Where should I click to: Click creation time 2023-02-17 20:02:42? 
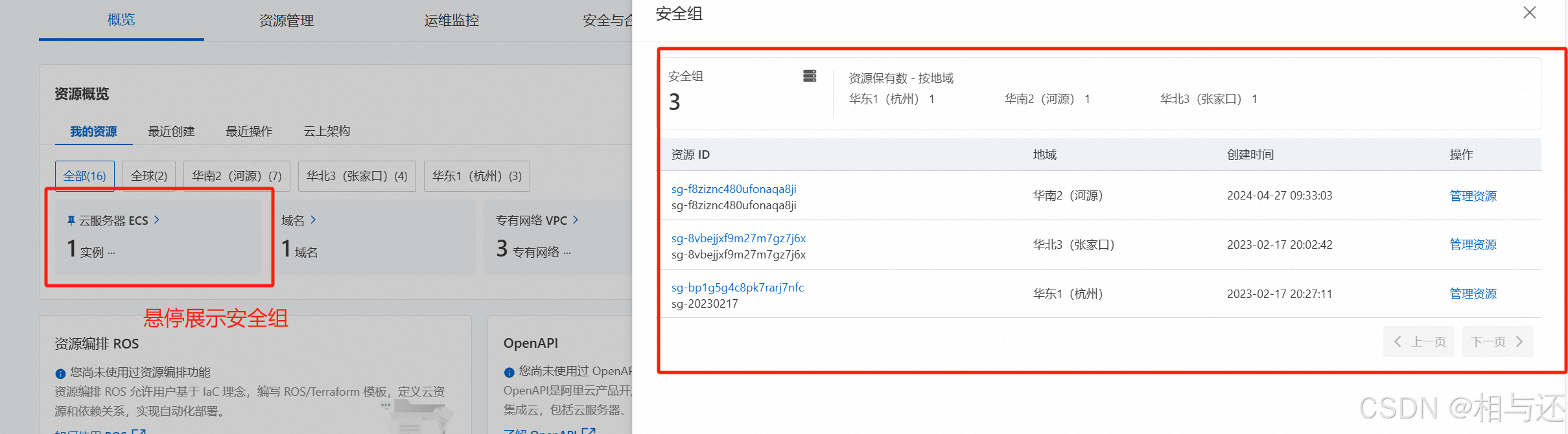1280,245
